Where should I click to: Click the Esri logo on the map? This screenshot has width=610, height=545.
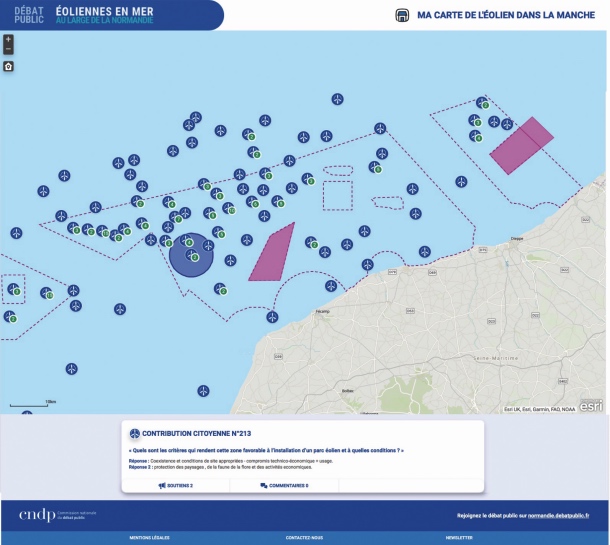click(x=592, y=404)
